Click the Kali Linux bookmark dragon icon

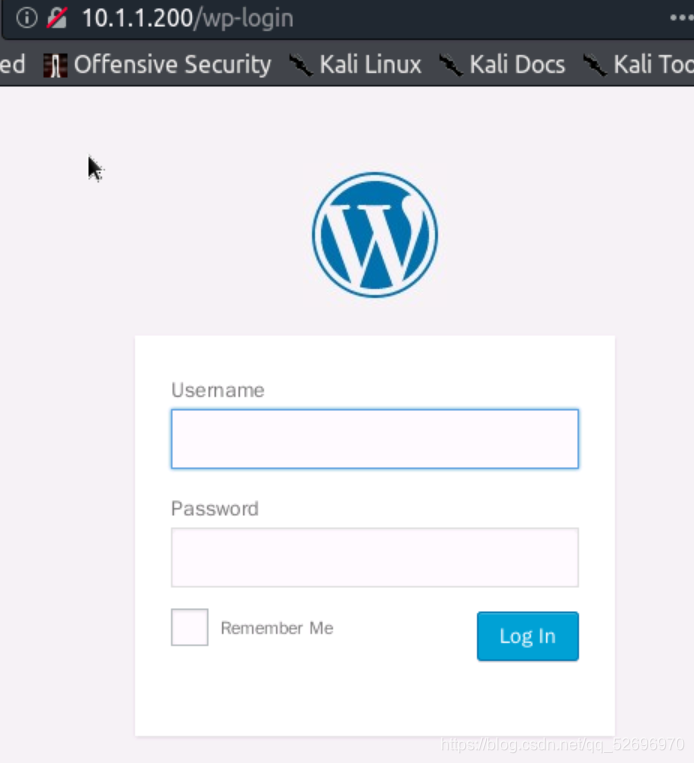click(x=301, y=65)
